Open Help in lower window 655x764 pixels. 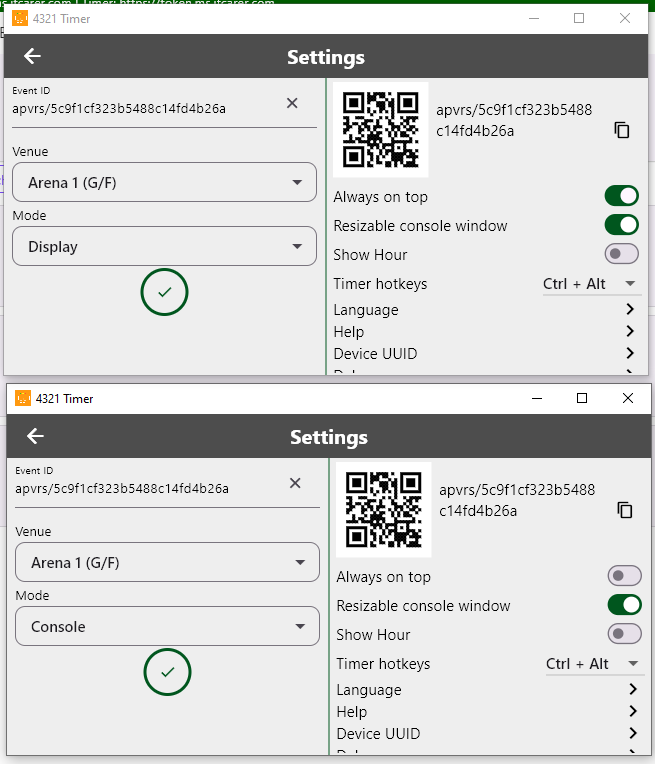pyautogui.click(x=488, y=712)
